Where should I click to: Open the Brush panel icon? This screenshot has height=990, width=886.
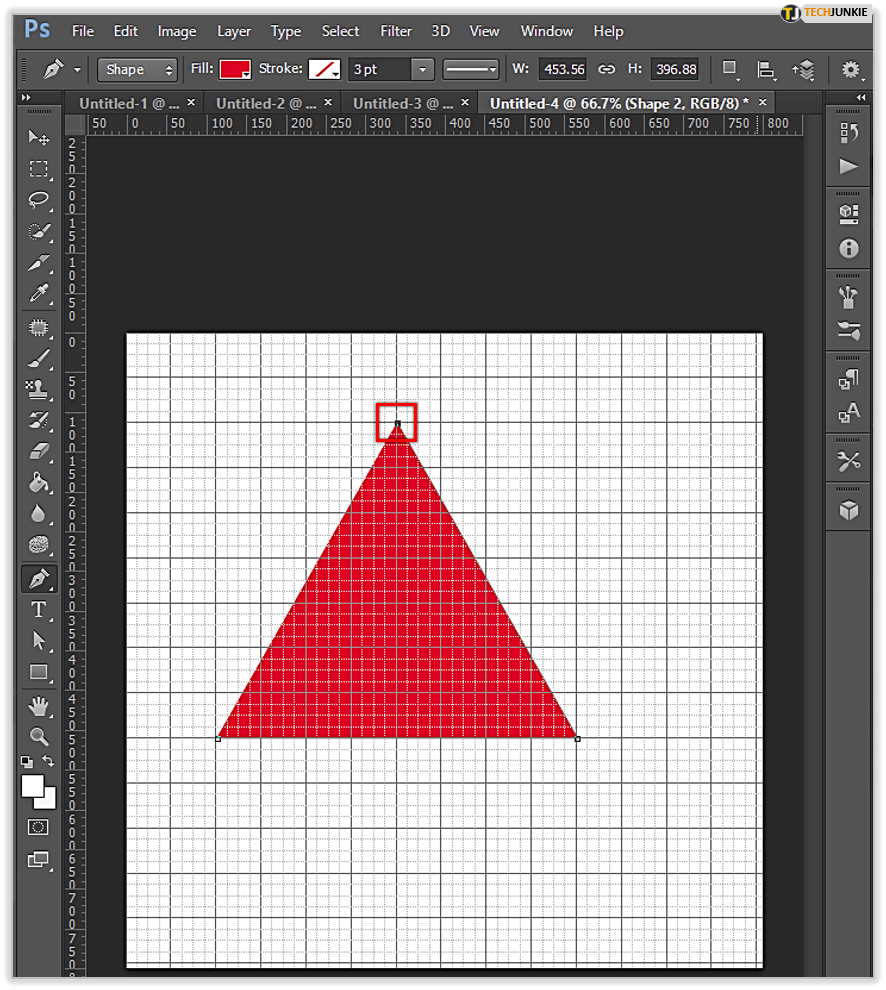point(849,297)
